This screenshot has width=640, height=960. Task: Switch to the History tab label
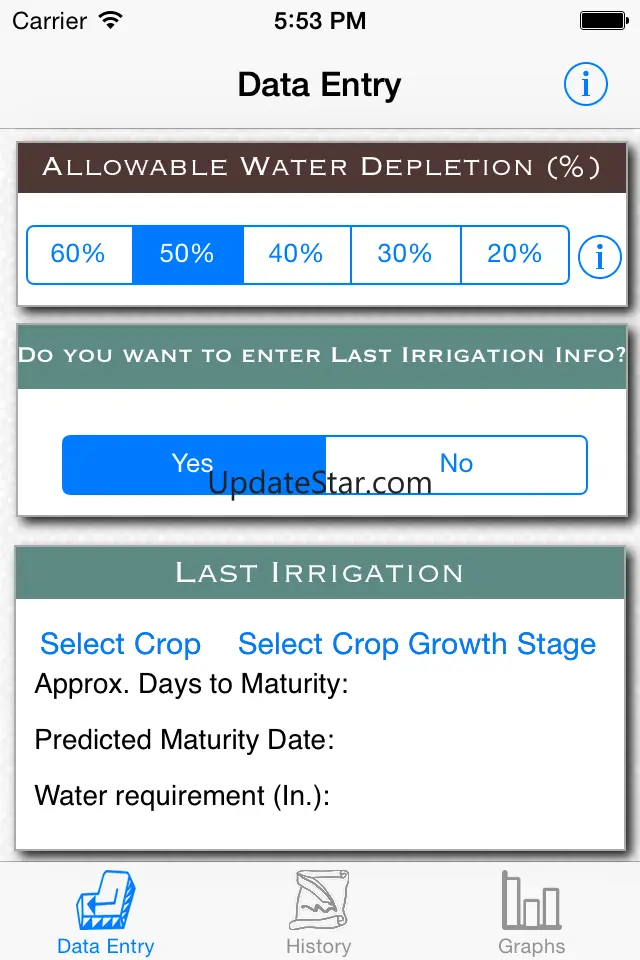319,946
